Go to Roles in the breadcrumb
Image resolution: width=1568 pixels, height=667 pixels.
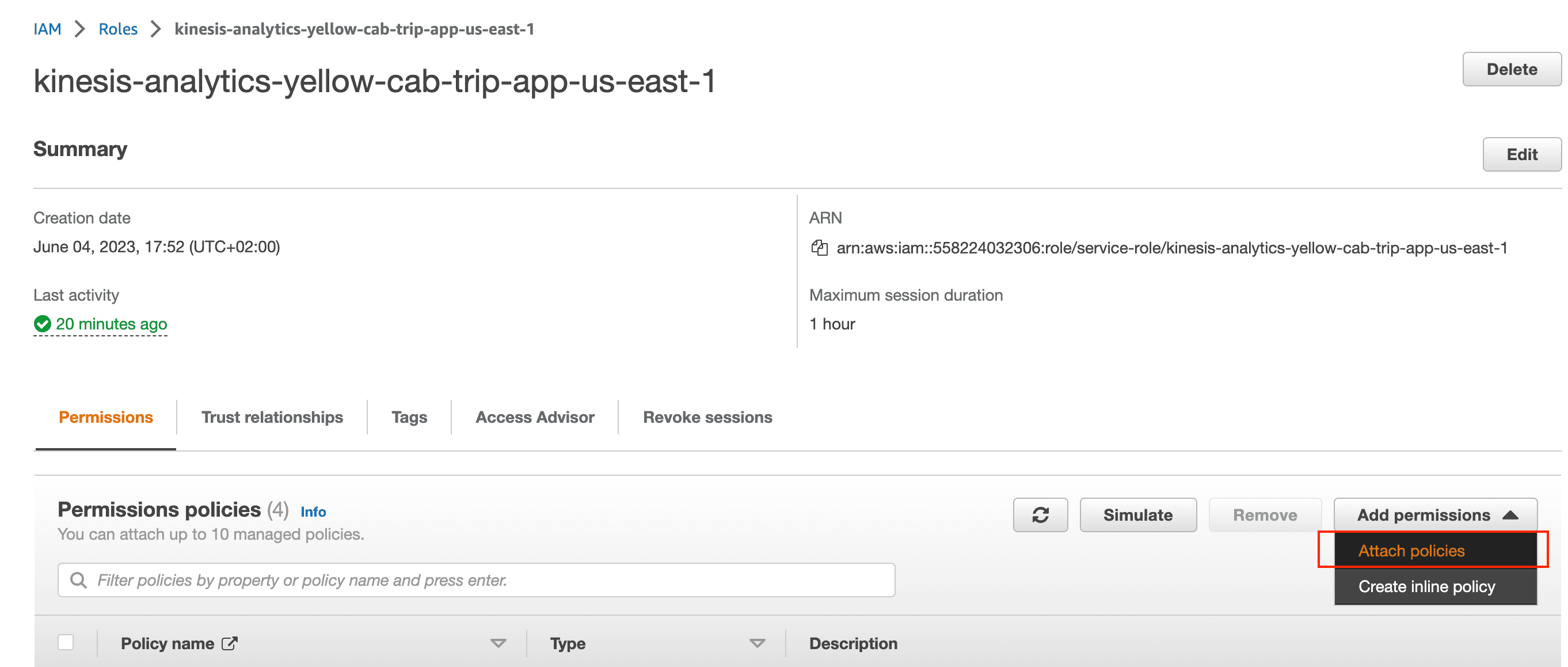coord(118,29)
